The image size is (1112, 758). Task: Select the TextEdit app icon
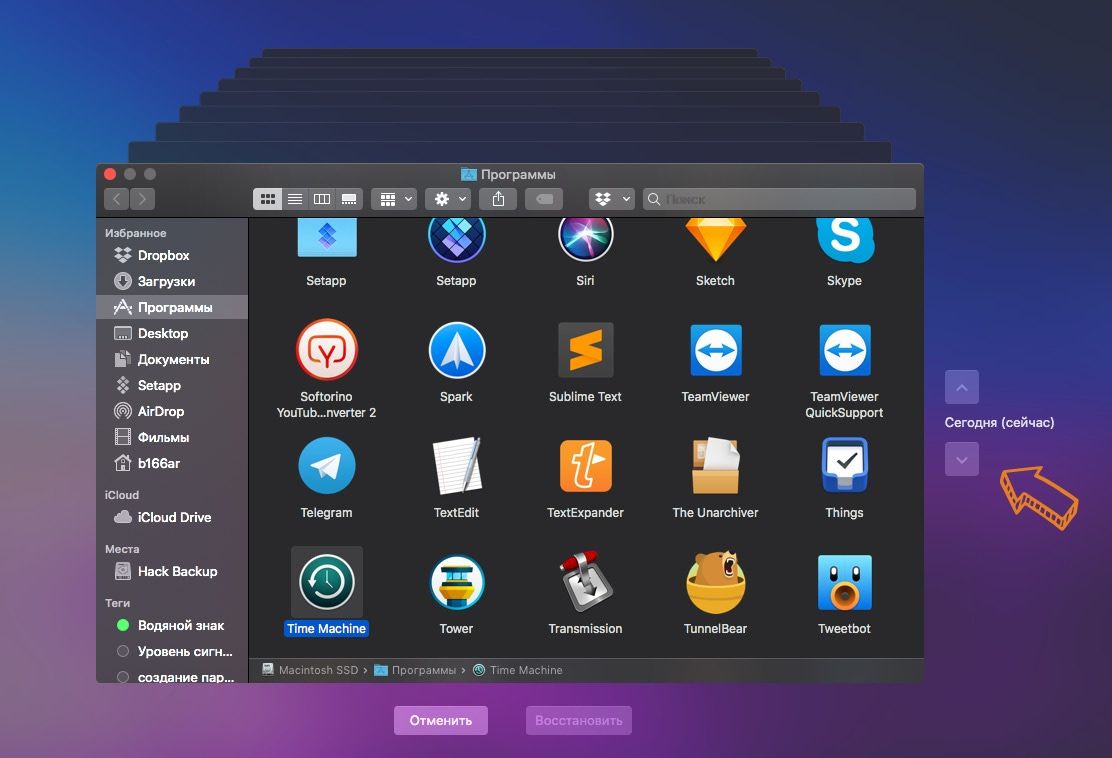[x=457, y=466]
